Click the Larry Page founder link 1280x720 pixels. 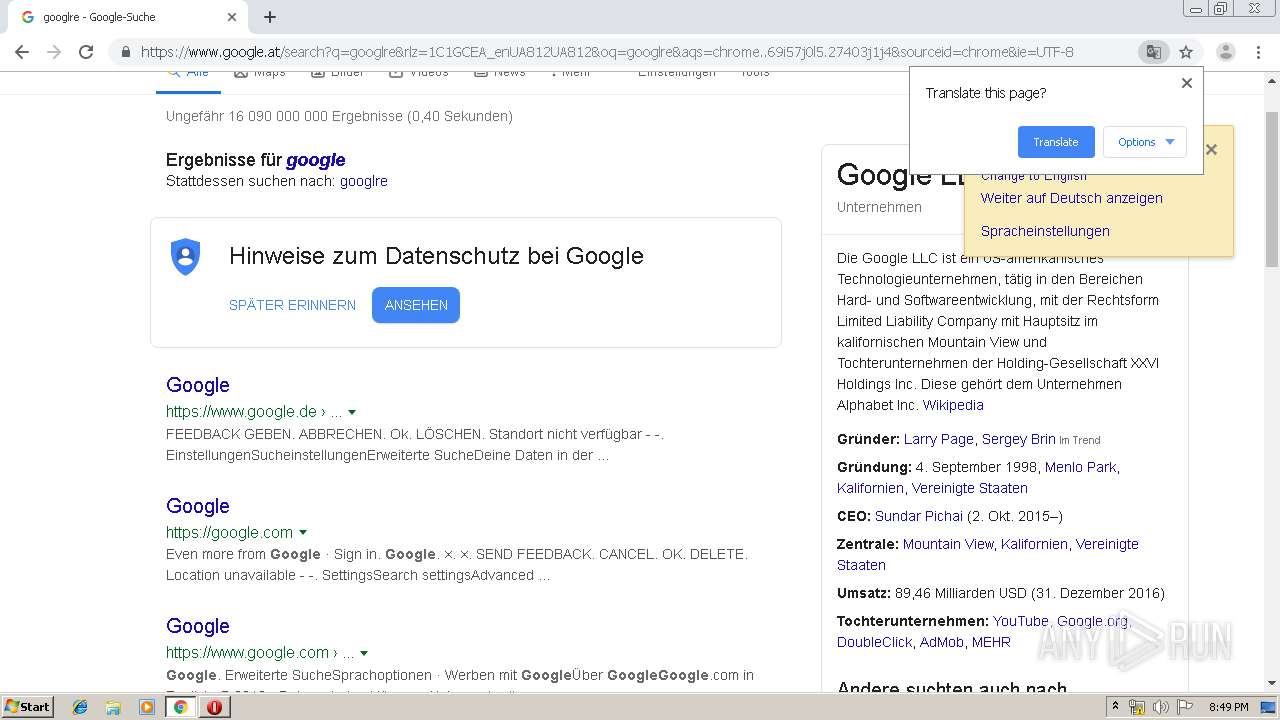click(x=939, y=439)
